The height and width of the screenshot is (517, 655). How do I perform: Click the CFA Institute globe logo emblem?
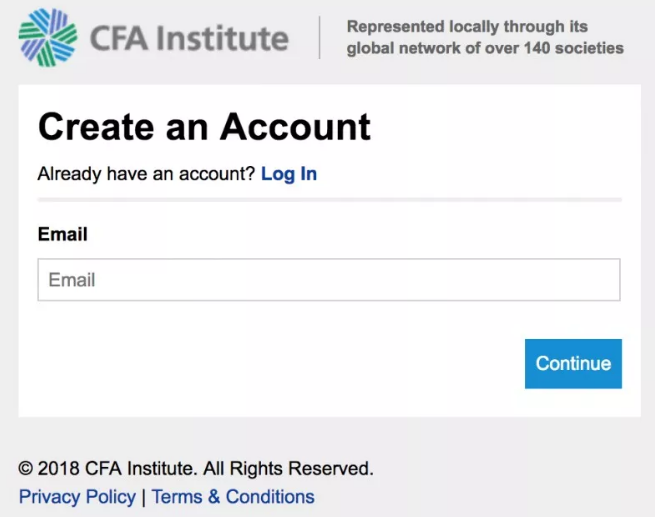pyautogui.click(x=47, y=38)
